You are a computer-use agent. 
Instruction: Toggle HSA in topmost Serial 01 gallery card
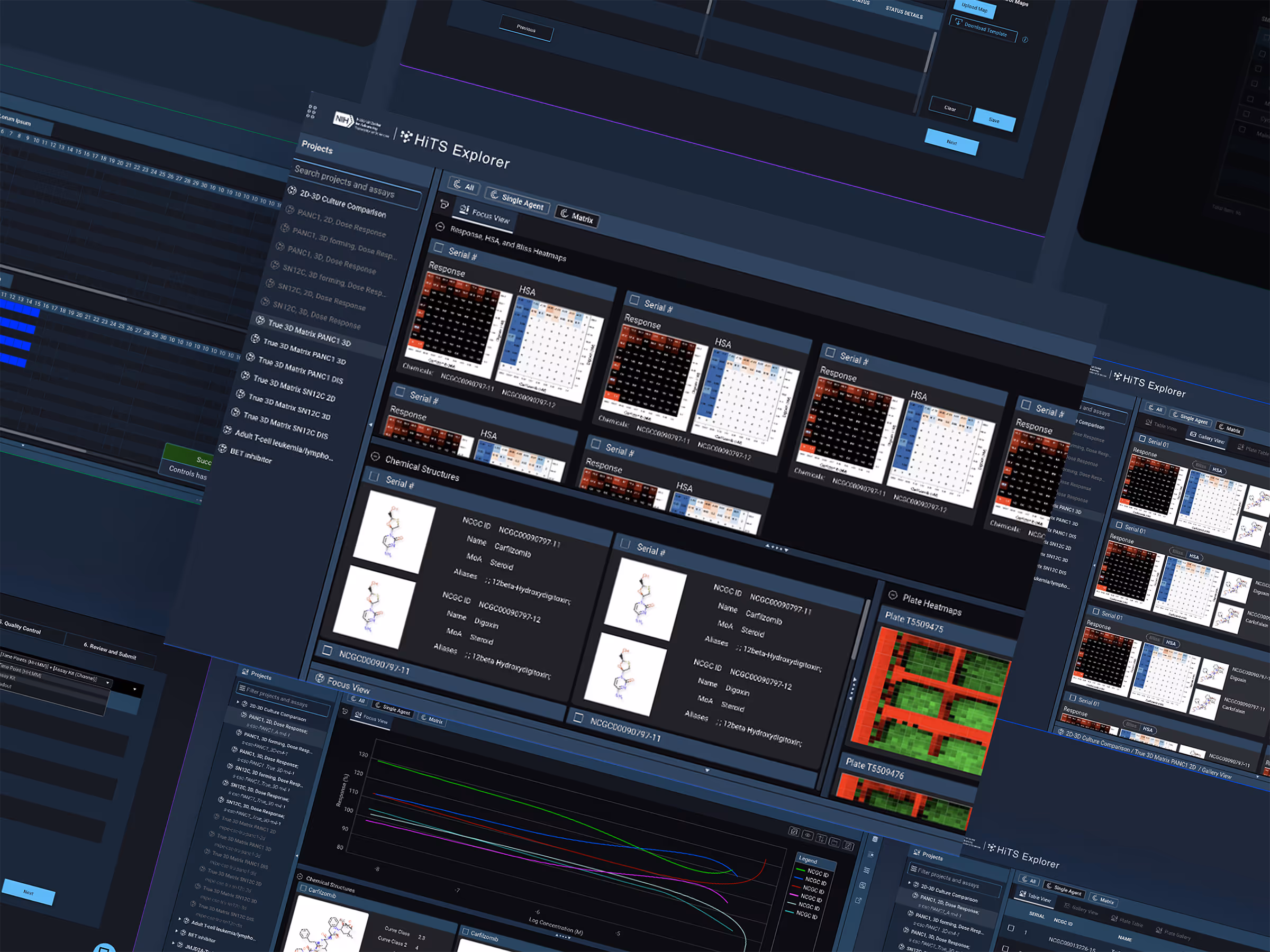[1217, 470]
